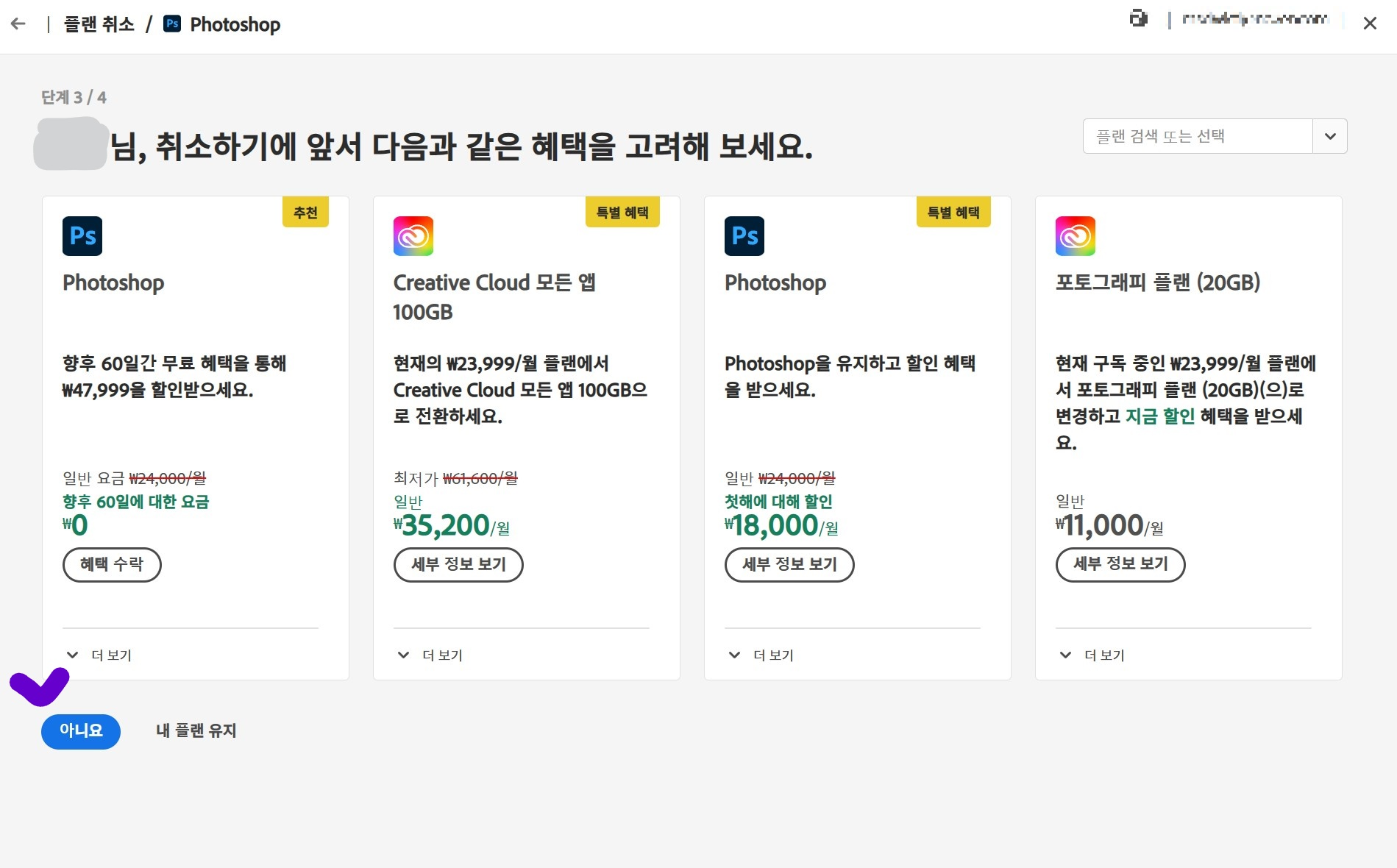Expand 더 보기 on the ₩18,000 Photoshop card
The width and height of the screenshot is (1397, 868).
coord(761,655)
